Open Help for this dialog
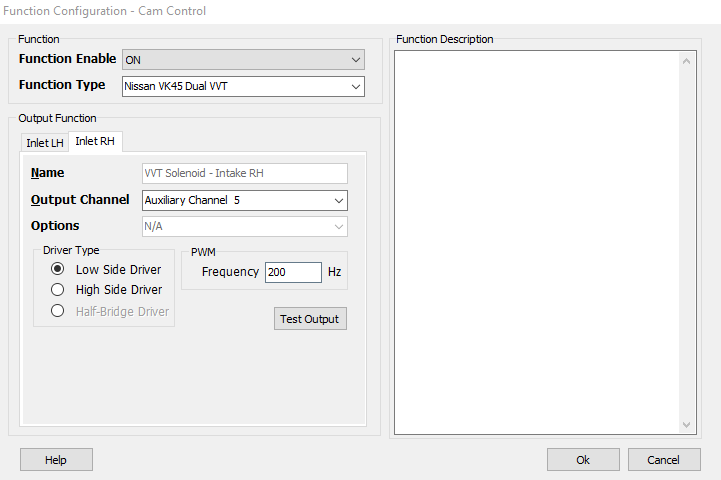Image resolution: width=721 pixels, height=480 pixels. click(x=56, y=459)
